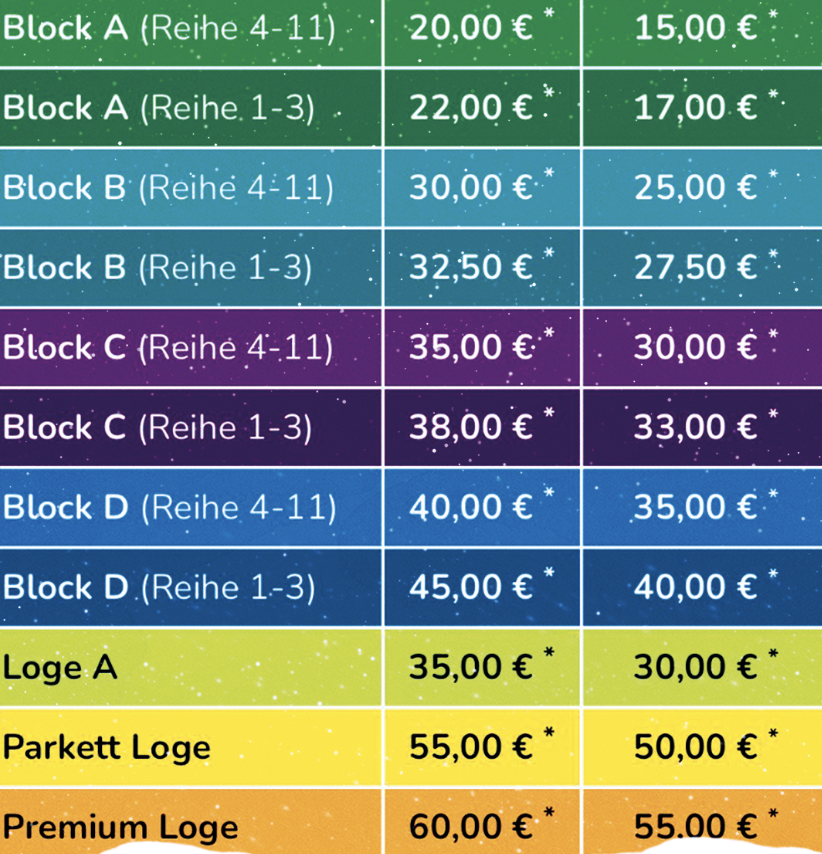Click the 32,50 € price cell
Image resolution: width=822 pixels, height=854 pixels.
coord(471,267)
